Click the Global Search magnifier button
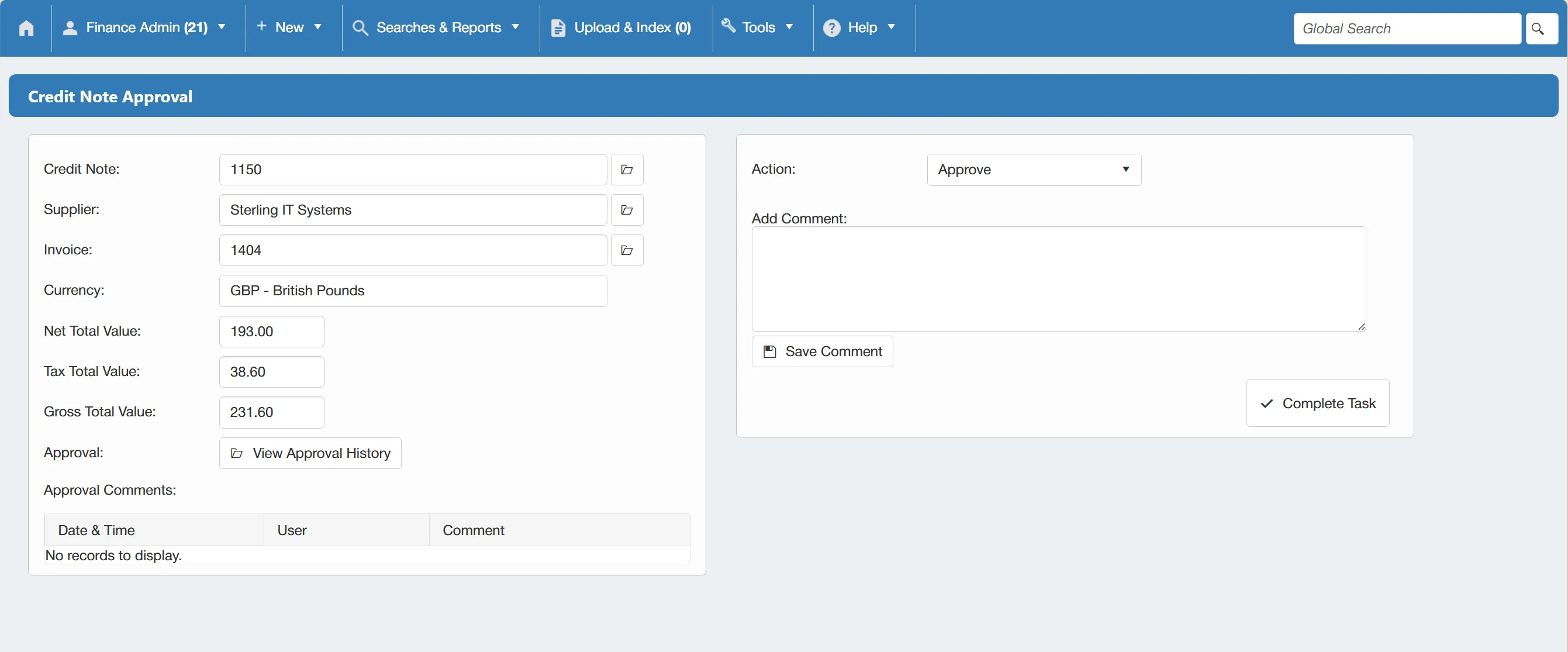 point(1541,29)
